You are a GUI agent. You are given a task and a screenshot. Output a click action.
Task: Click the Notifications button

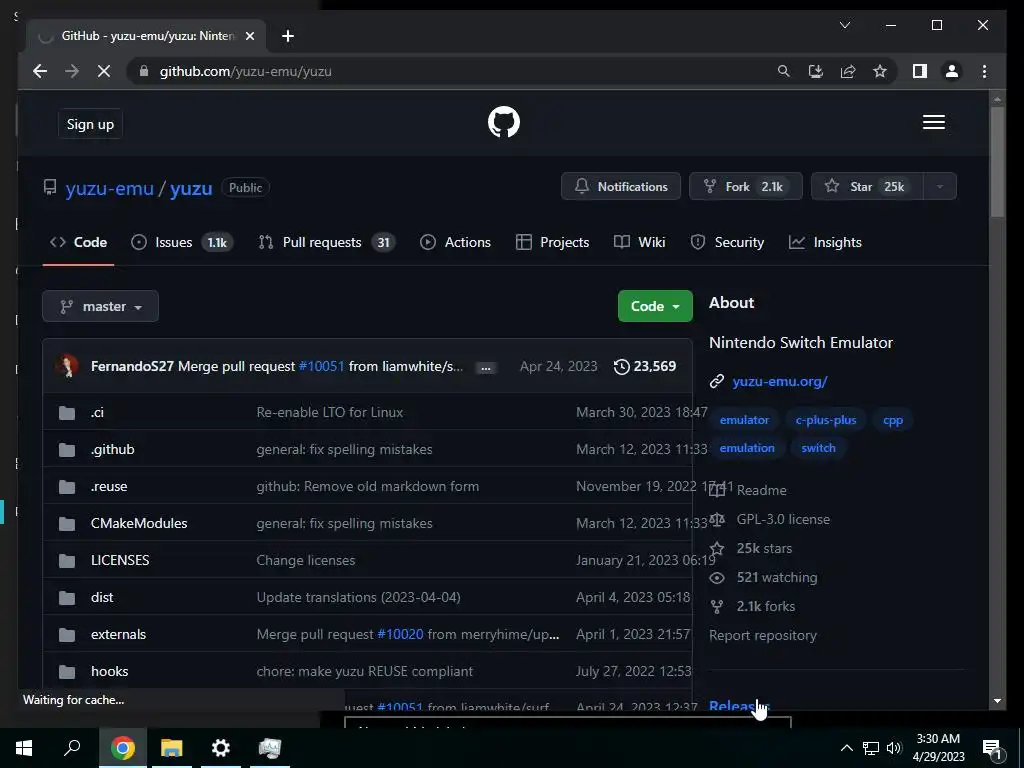(620, 187)
